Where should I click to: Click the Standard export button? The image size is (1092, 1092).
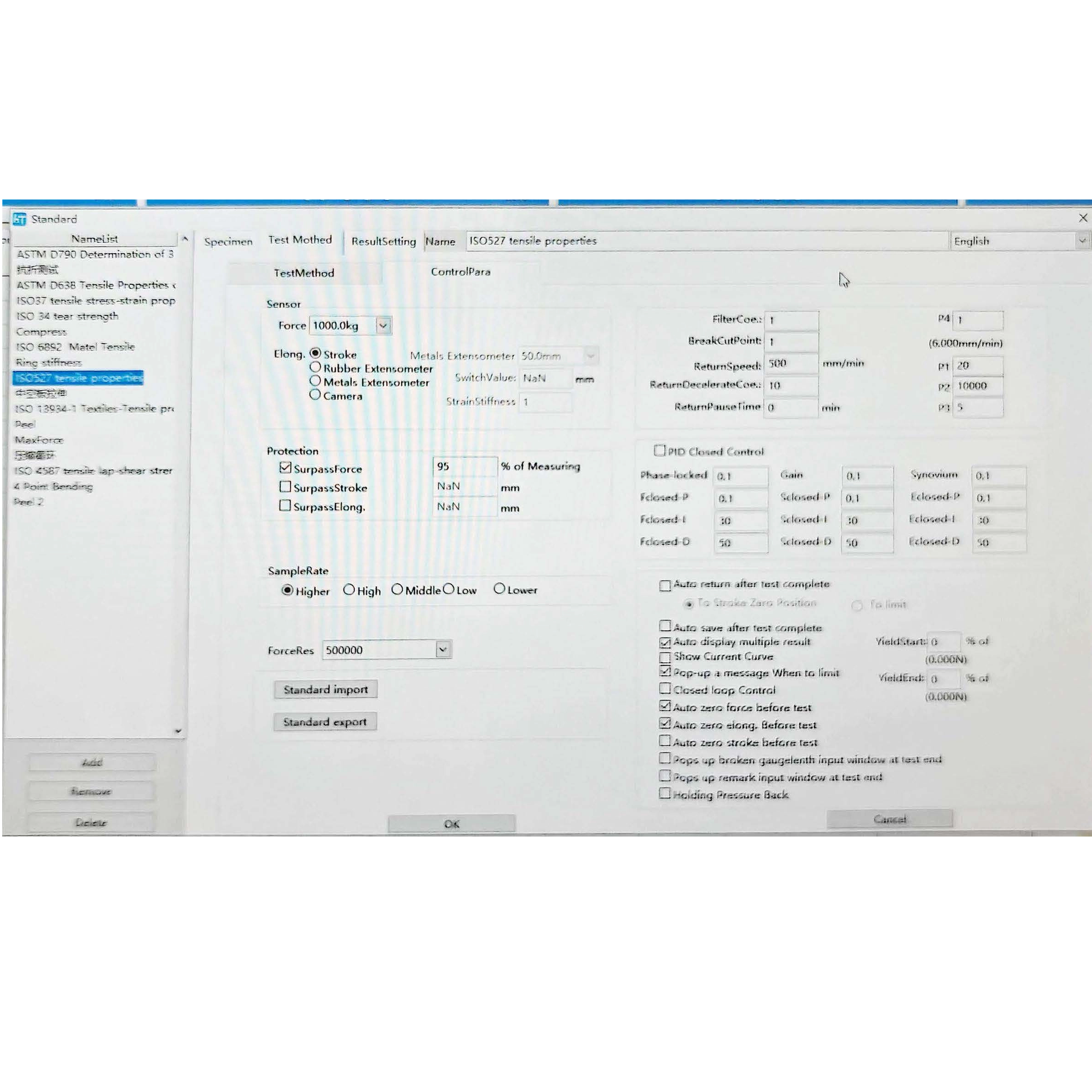325,722
